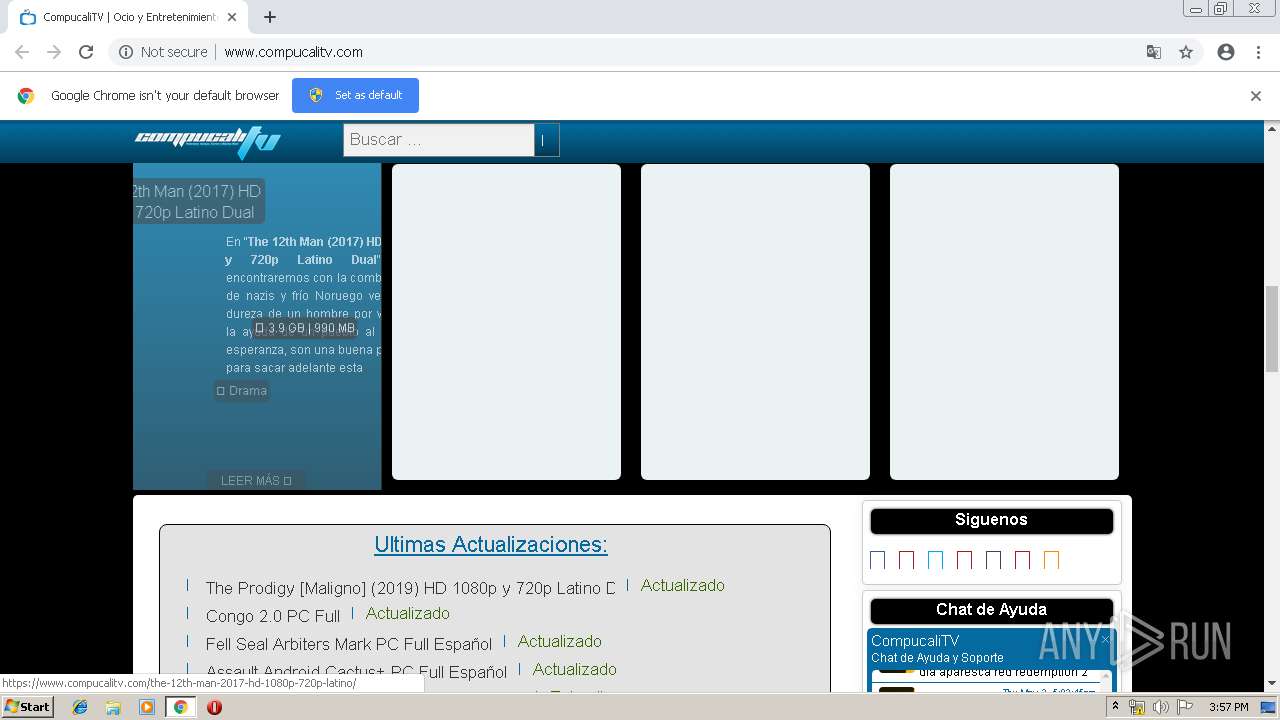Translate this page via address bar icon

point(1154,52)
